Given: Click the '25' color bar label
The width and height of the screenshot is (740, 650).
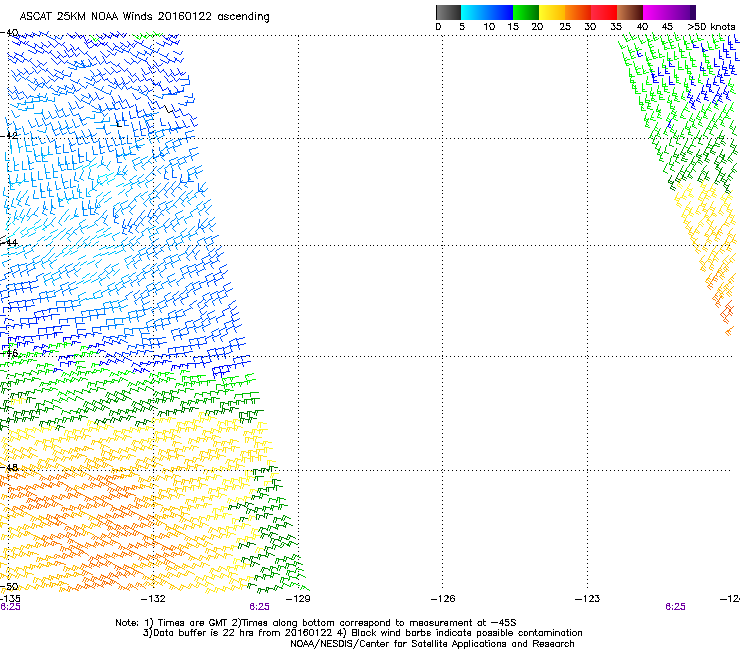Looking at the screenshot, I should pyautogui.click(x=565, y=27).
